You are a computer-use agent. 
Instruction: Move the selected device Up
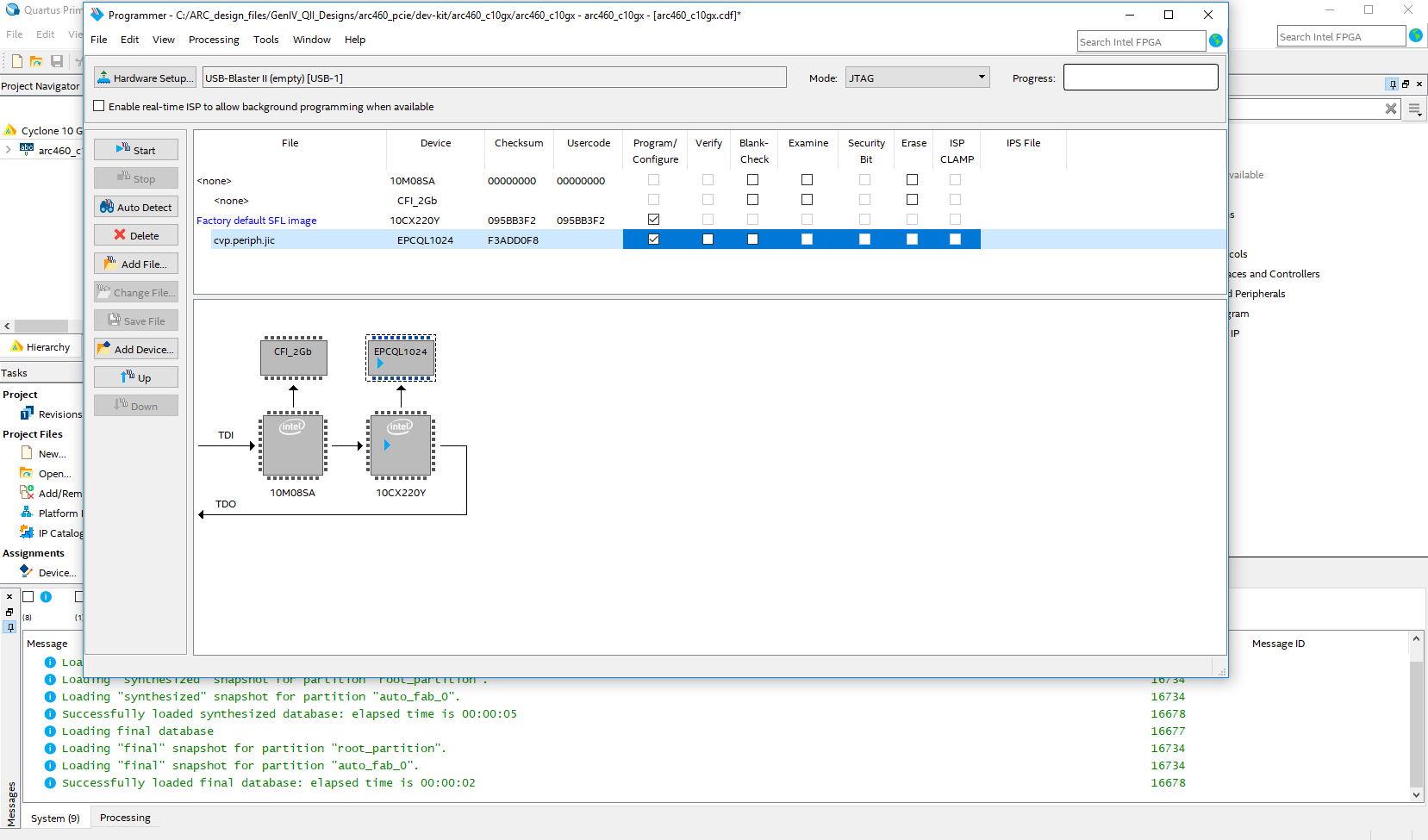(x=136, y=377)
